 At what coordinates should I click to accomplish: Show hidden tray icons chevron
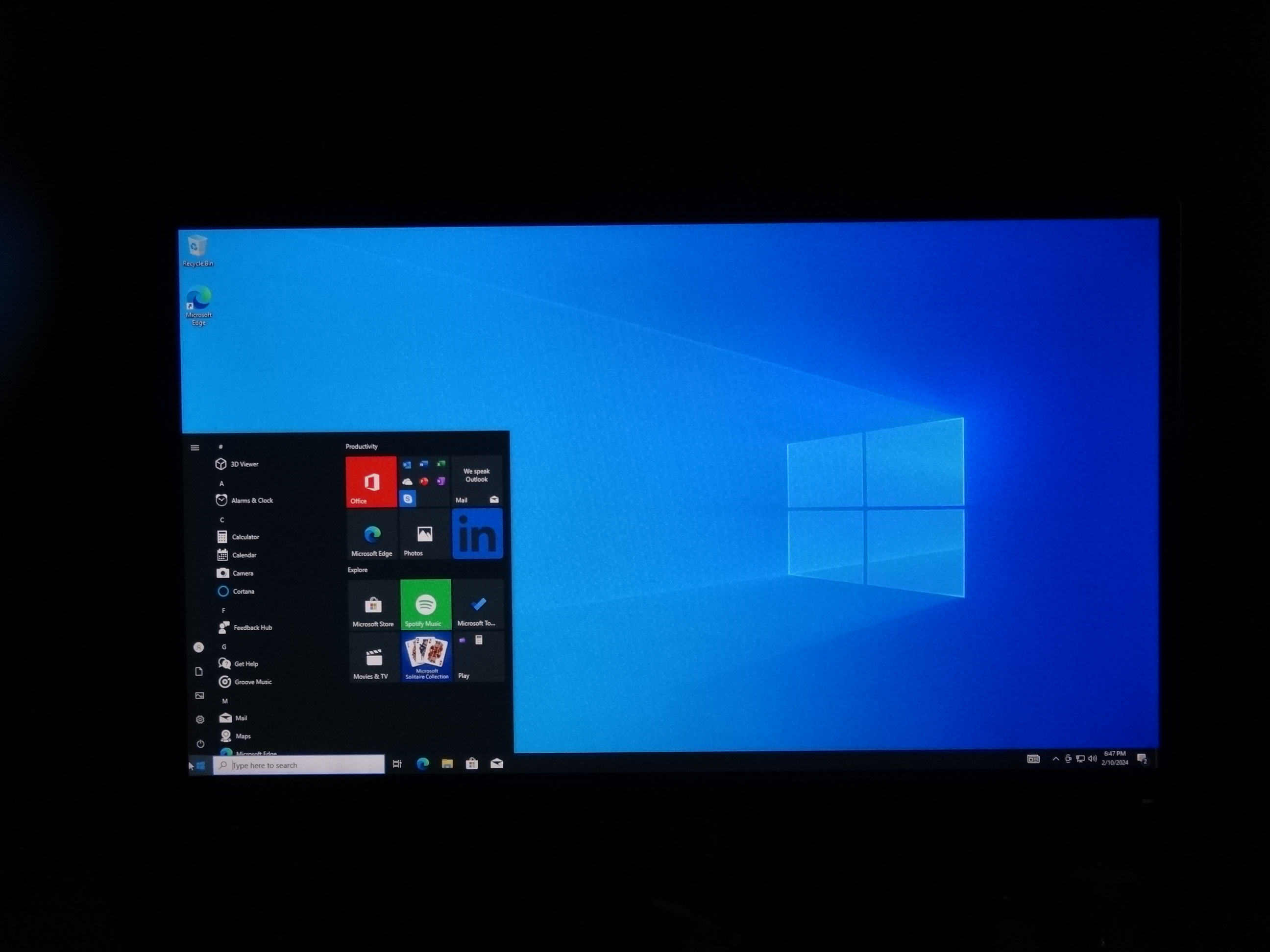(x=1055, y=759)
